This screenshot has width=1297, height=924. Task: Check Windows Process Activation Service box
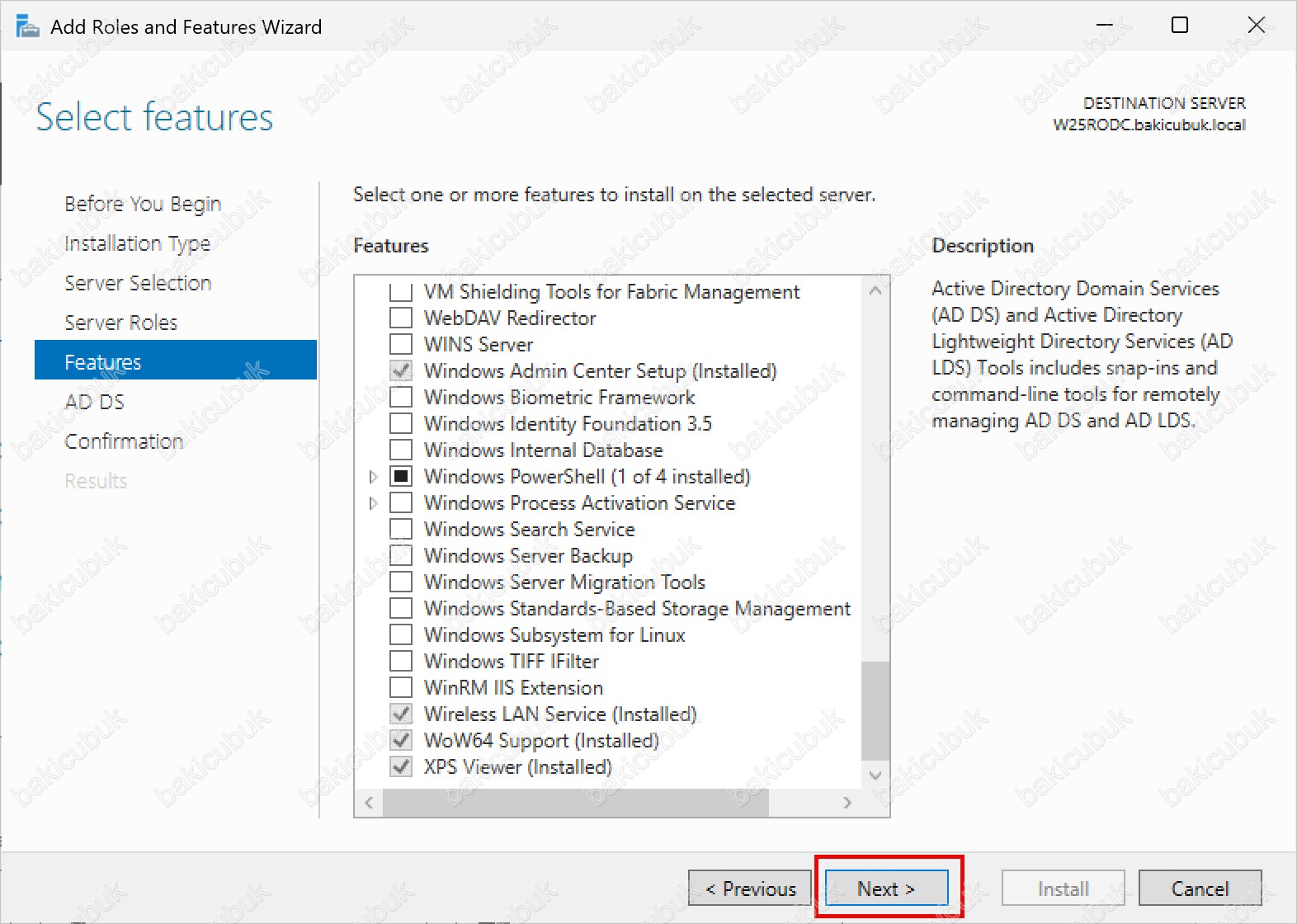click(x=401, y=502)
